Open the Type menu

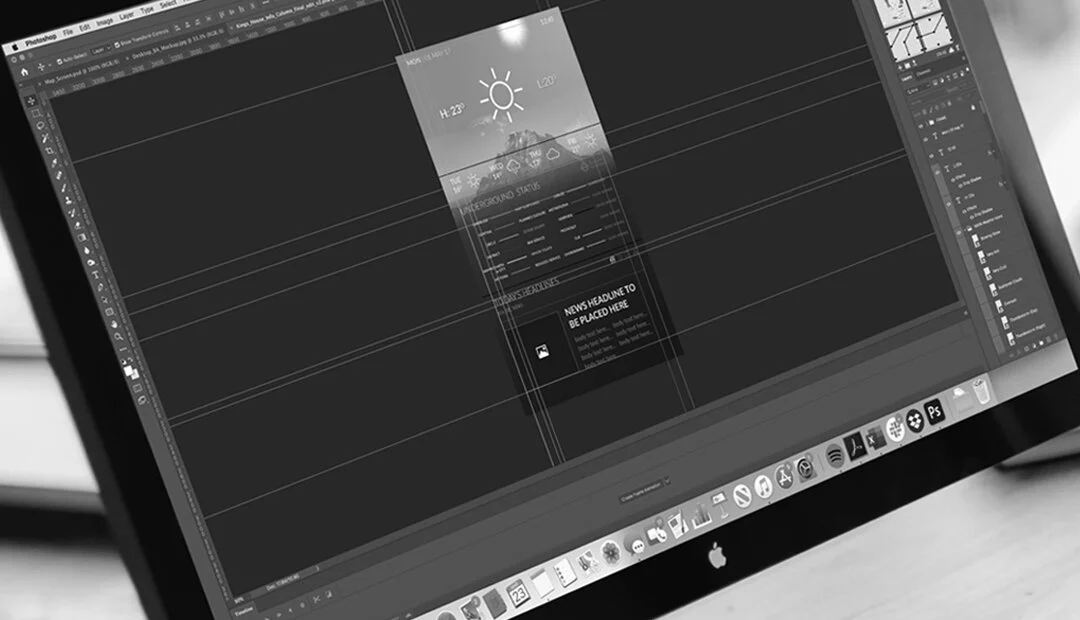(147, 10)
